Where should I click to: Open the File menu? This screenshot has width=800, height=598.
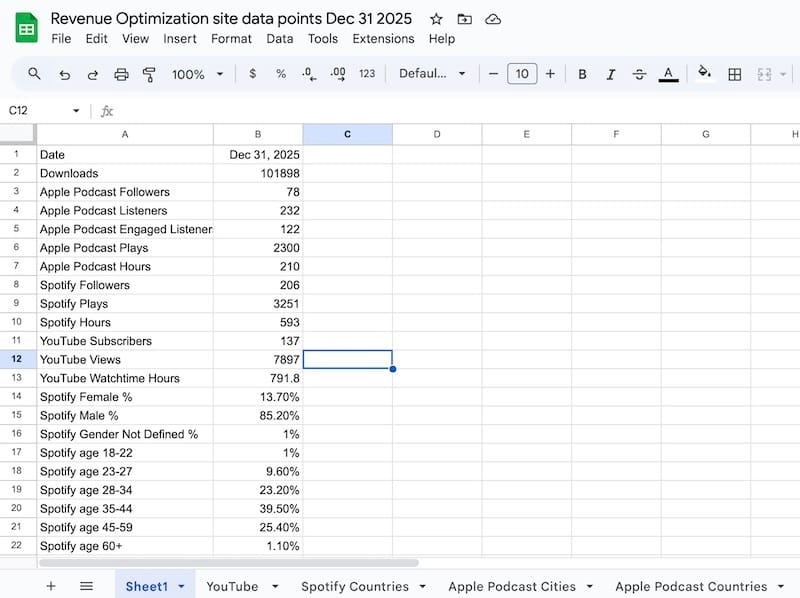pyautogui.click(x=61, y=39)
